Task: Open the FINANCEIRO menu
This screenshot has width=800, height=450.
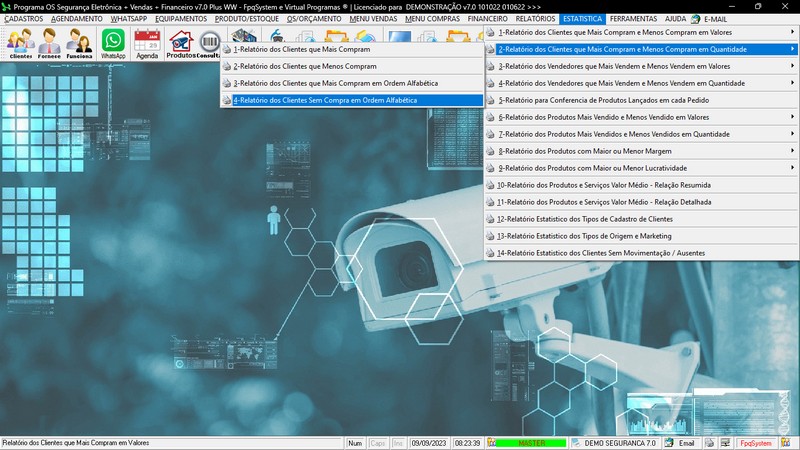Action: click(x=488, y=19)
